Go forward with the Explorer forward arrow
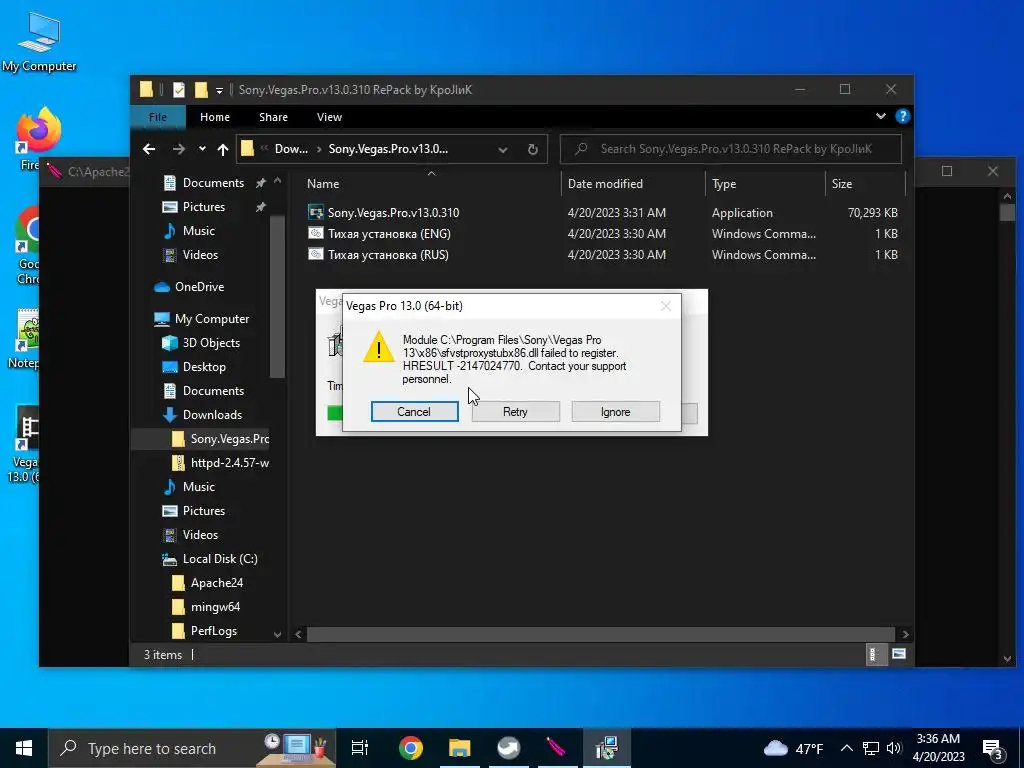Viewport: 1024px width, 768px height. (x=178, y=149)
